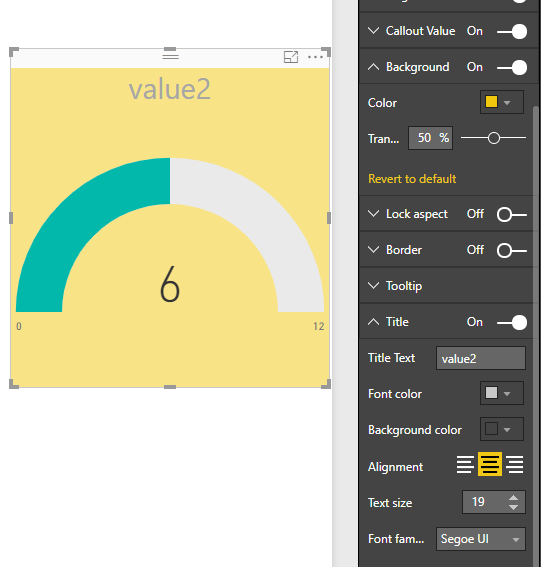Collapse the Title section
This screenshot has height=567, width=541.
pos(373,322)
